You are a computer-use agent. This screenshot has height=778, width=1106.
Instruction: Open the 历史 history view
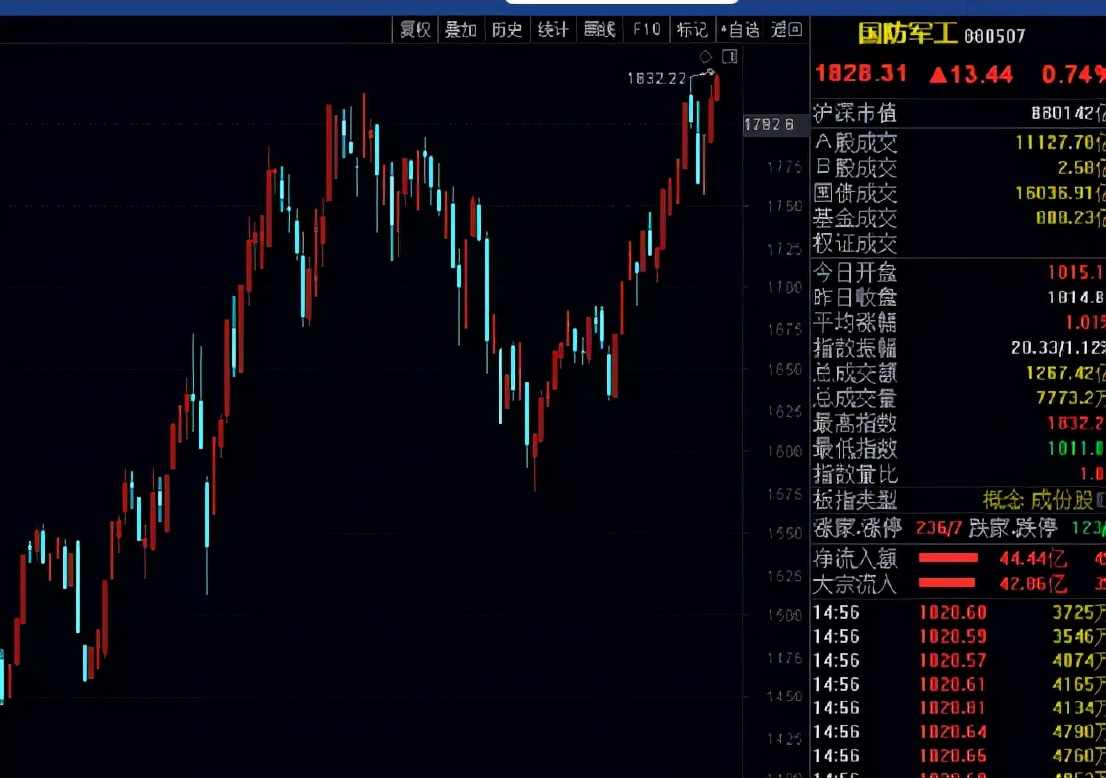tap(506, 30)
